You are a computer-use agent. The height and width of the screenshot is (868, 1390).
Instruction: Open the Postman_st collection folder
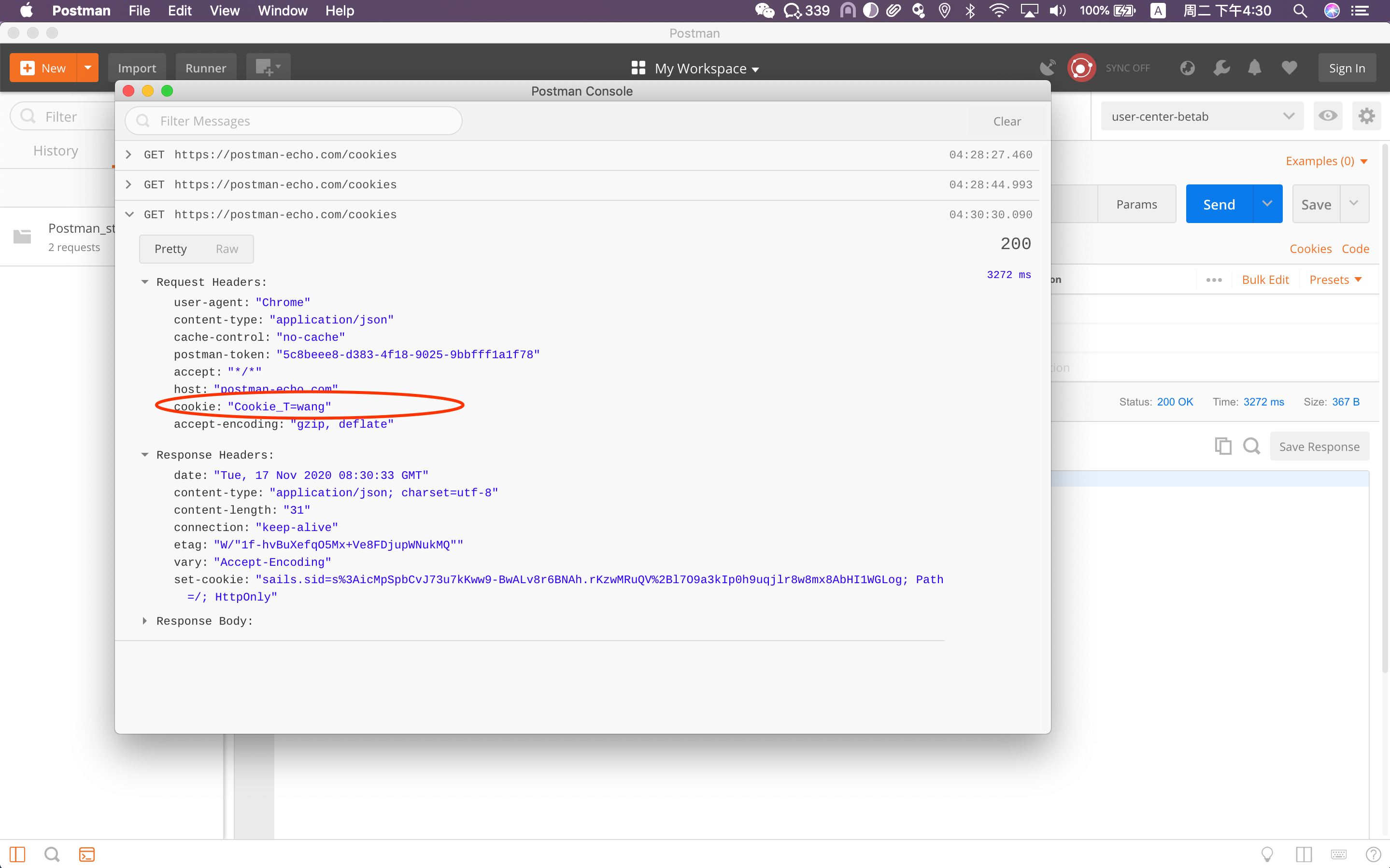(57, 237)
